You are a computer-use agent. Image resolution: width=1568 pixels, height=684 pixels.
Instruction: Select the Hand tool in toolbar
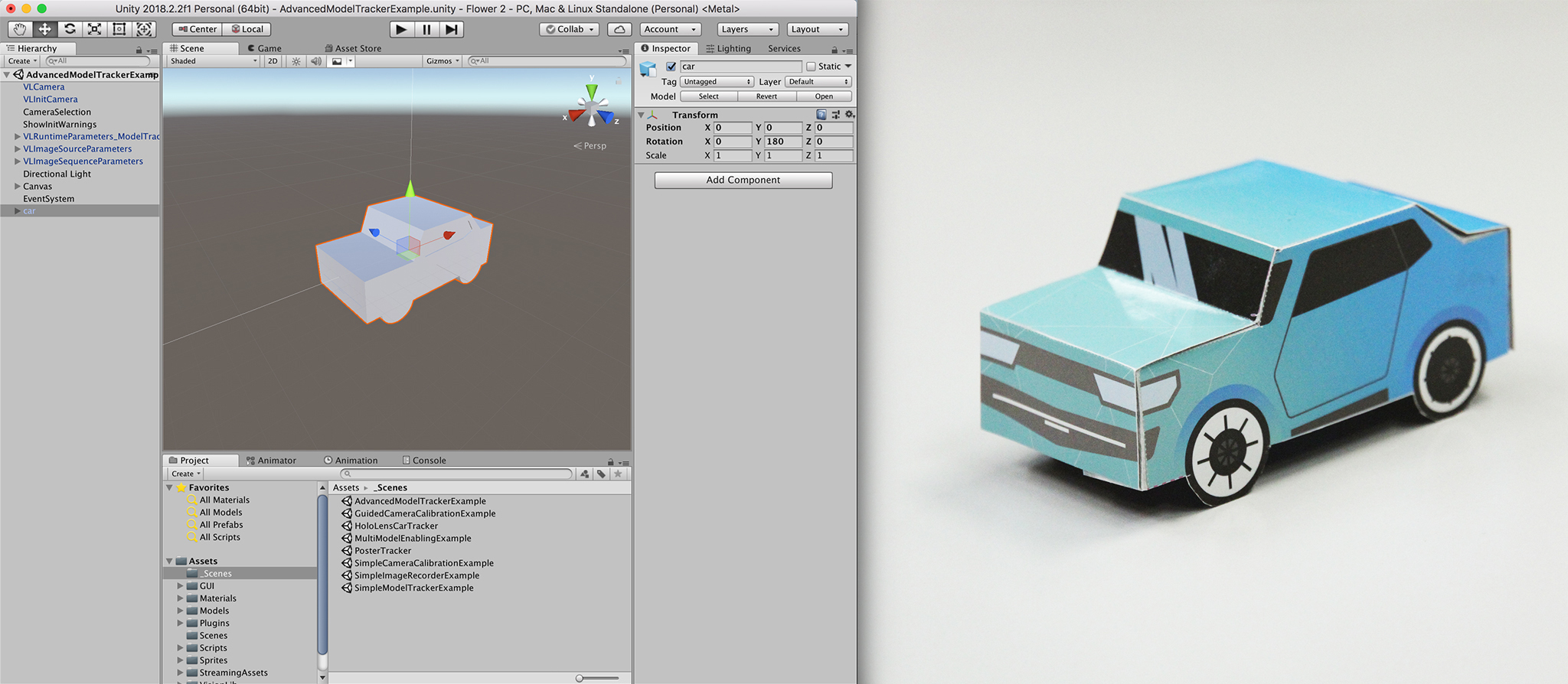[x=20, y=29]
